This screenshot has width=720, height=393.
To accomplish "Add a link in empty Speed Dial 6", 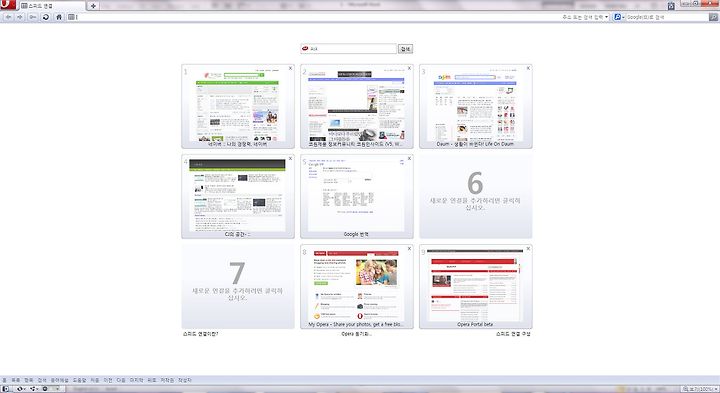I will pyautogui.click(x=476, y=196).
